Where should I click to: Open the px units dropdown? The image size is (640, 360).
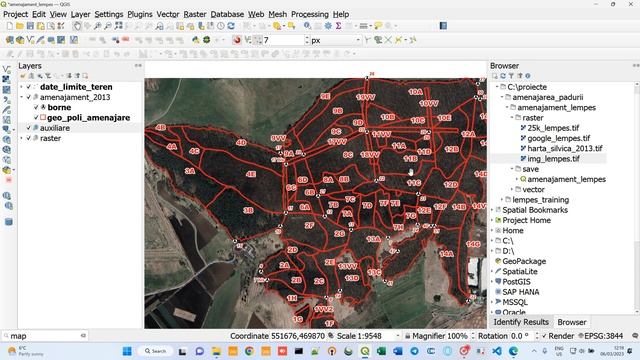336,40
